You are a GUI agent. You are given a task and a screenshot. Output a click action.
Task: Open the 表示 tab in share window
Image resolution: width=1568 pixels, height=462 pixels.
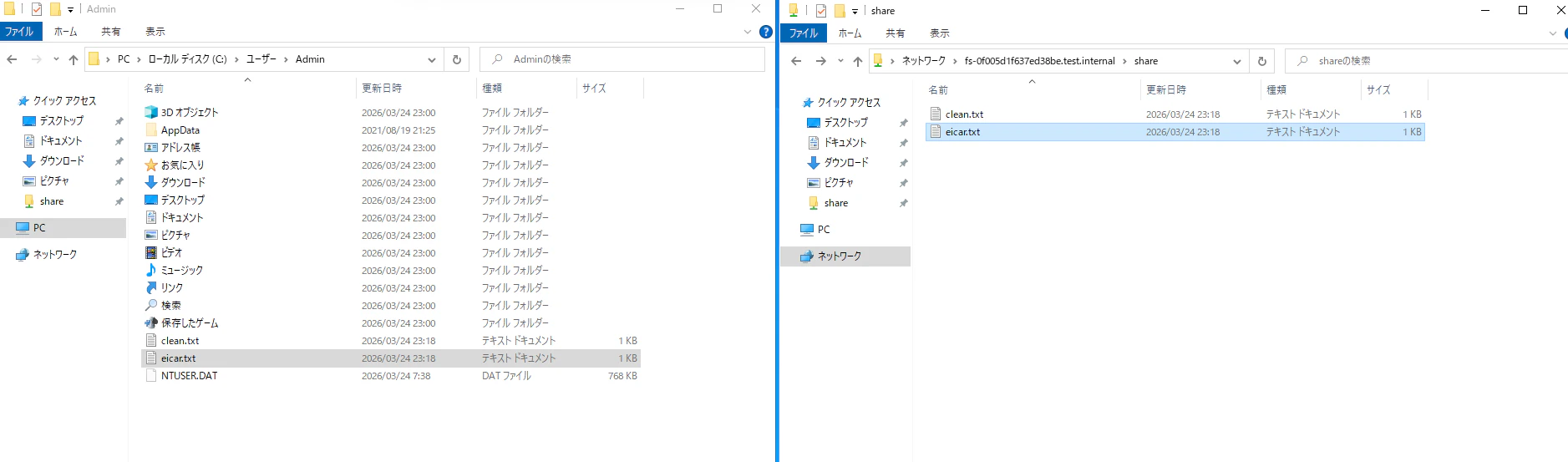click(x=940, y=33)
